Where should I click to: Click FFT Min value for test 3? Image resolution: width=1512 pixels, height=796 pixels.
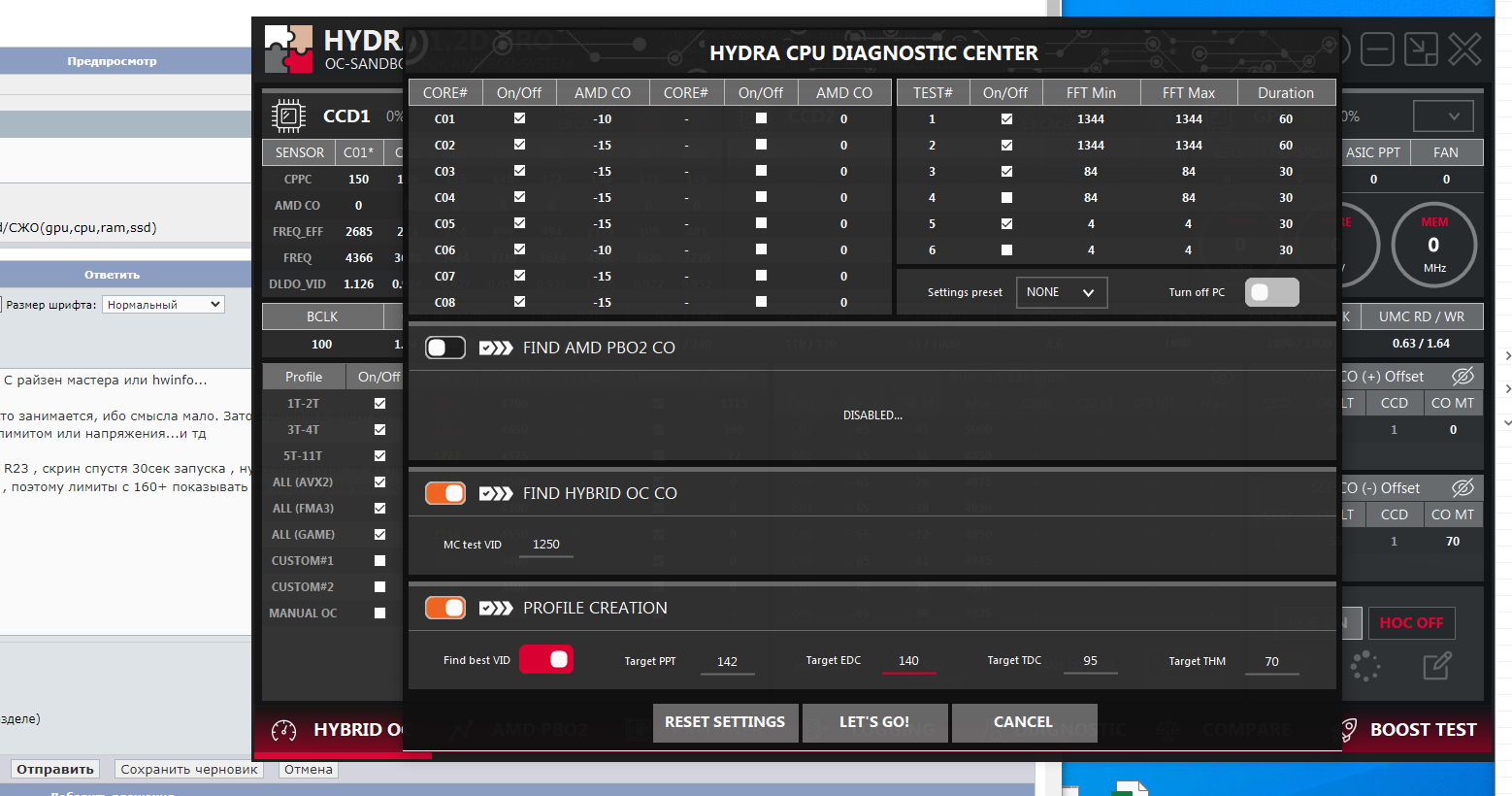(1091, 171)
